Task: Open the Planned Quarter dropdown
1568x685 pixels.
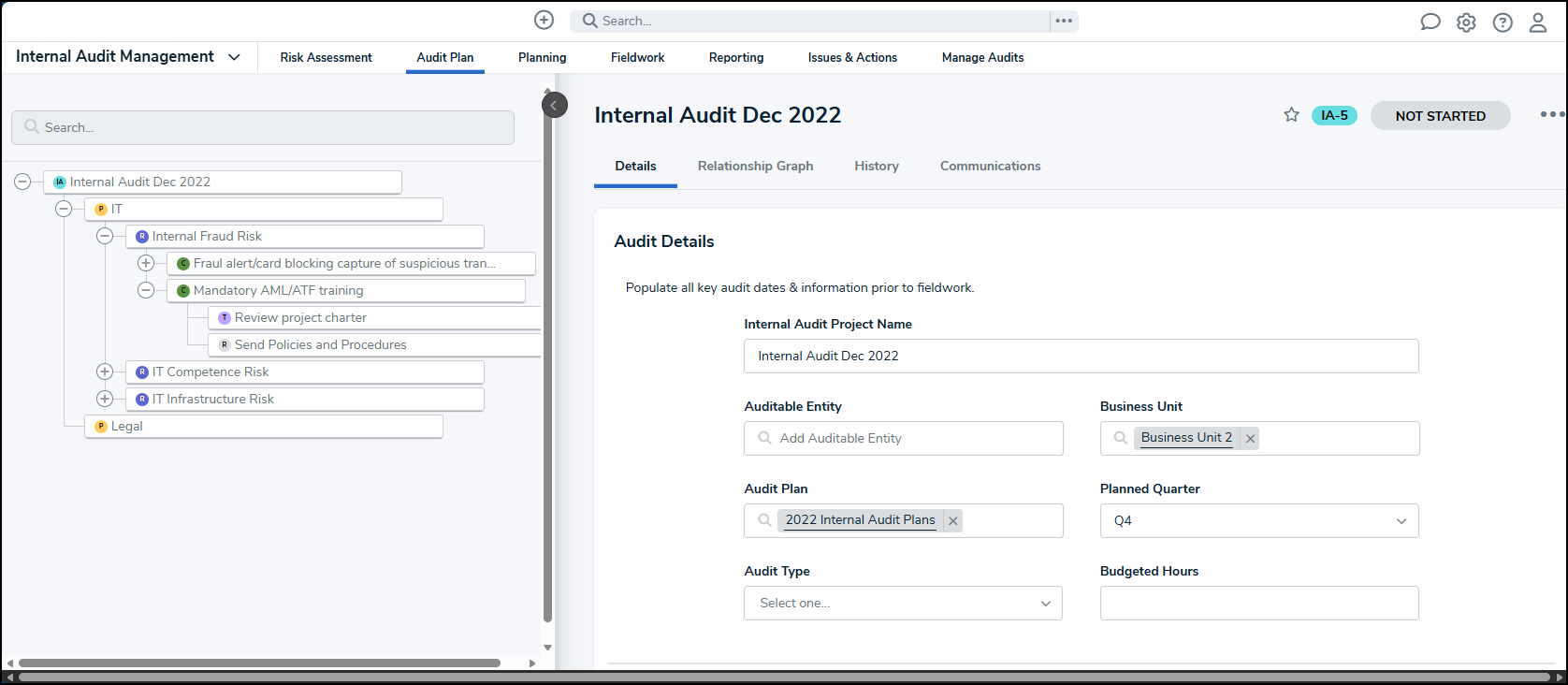Action: click(1258, 521)
